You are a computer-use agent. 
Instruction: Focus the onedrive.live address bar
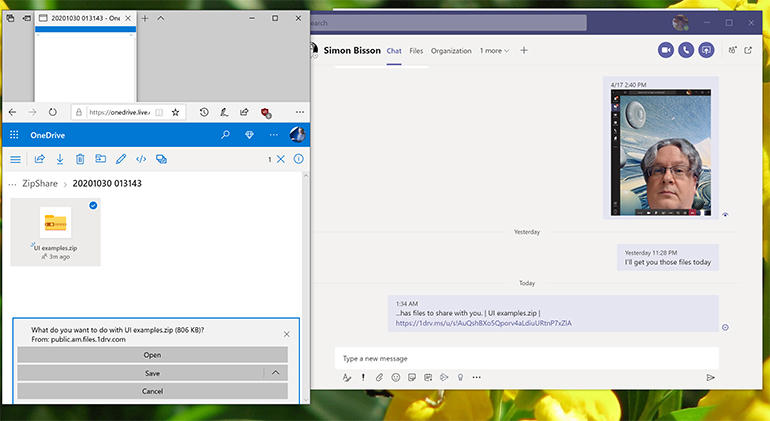(119, 112)
